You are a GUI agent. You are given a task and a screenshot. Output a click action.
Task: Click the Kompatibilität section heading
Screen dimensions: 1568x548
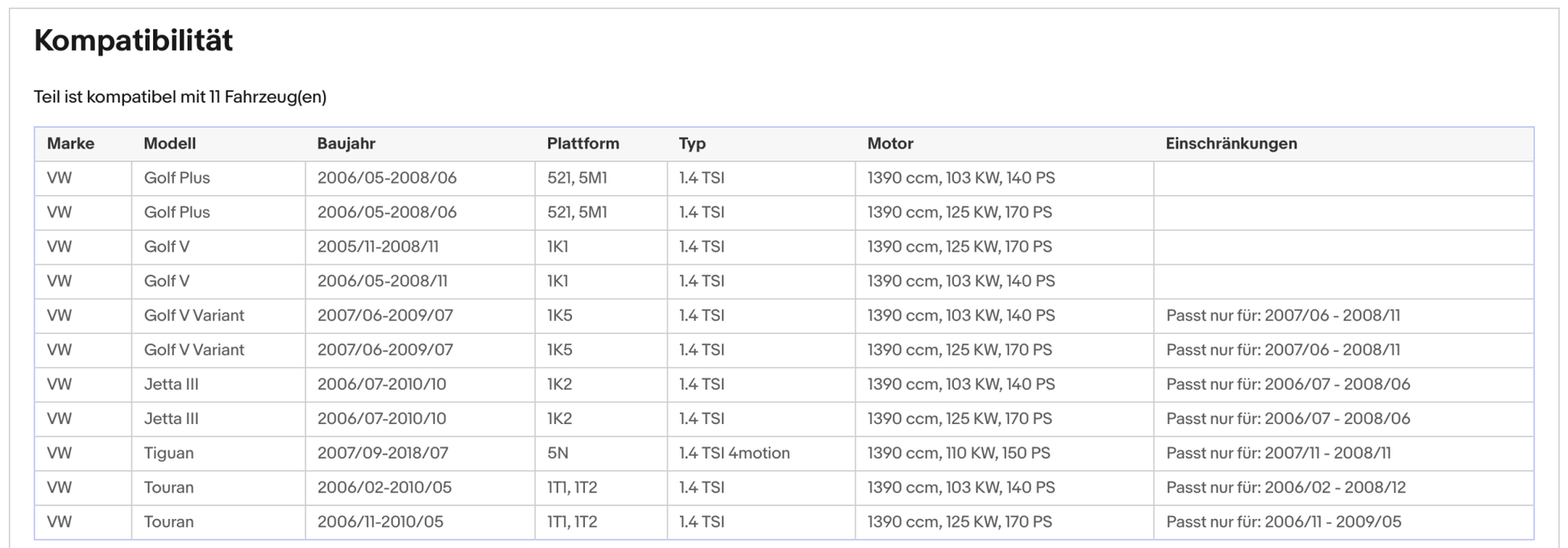click(133, 40)
